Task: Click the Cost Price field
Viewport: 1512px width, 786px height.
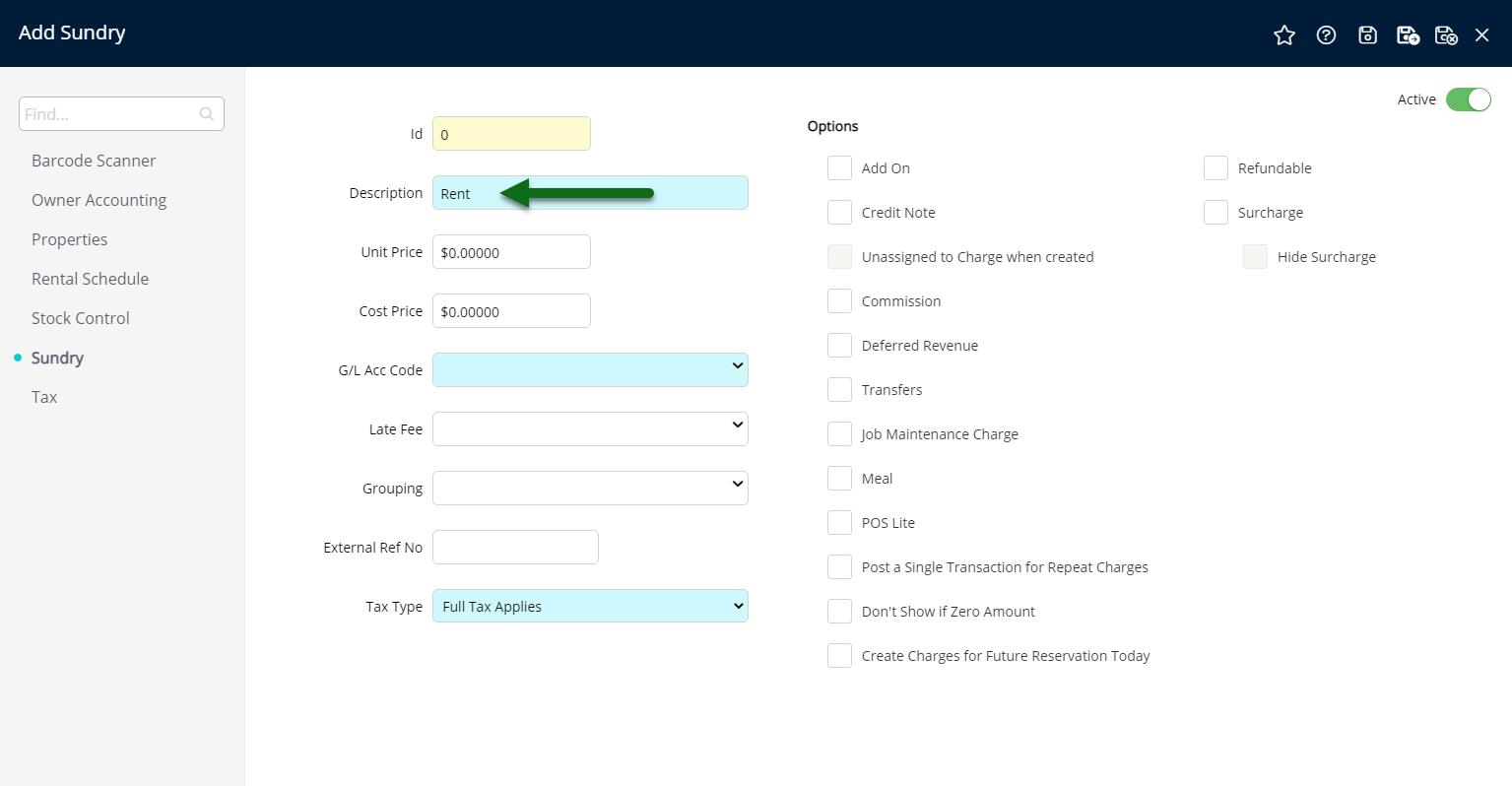Action: [x=511, y=311]
